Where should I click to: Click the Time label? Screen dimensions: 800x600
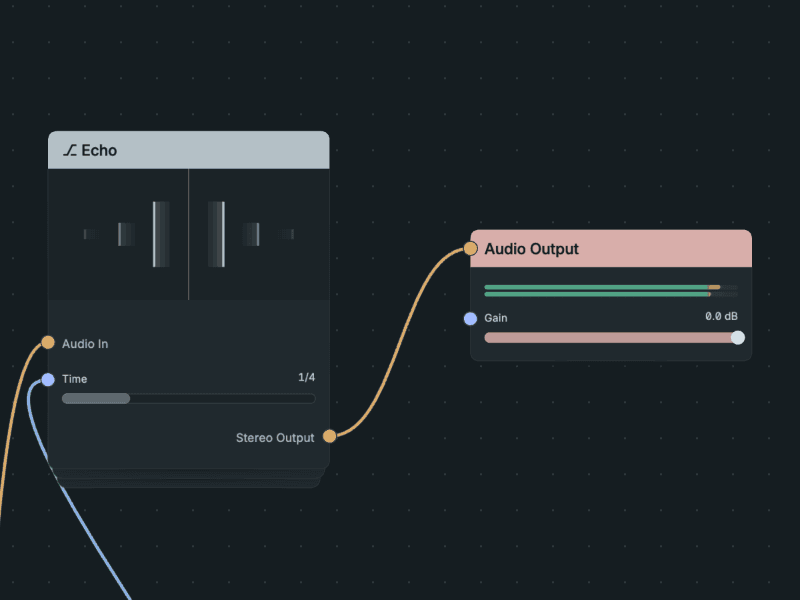[x=74, y=379]
